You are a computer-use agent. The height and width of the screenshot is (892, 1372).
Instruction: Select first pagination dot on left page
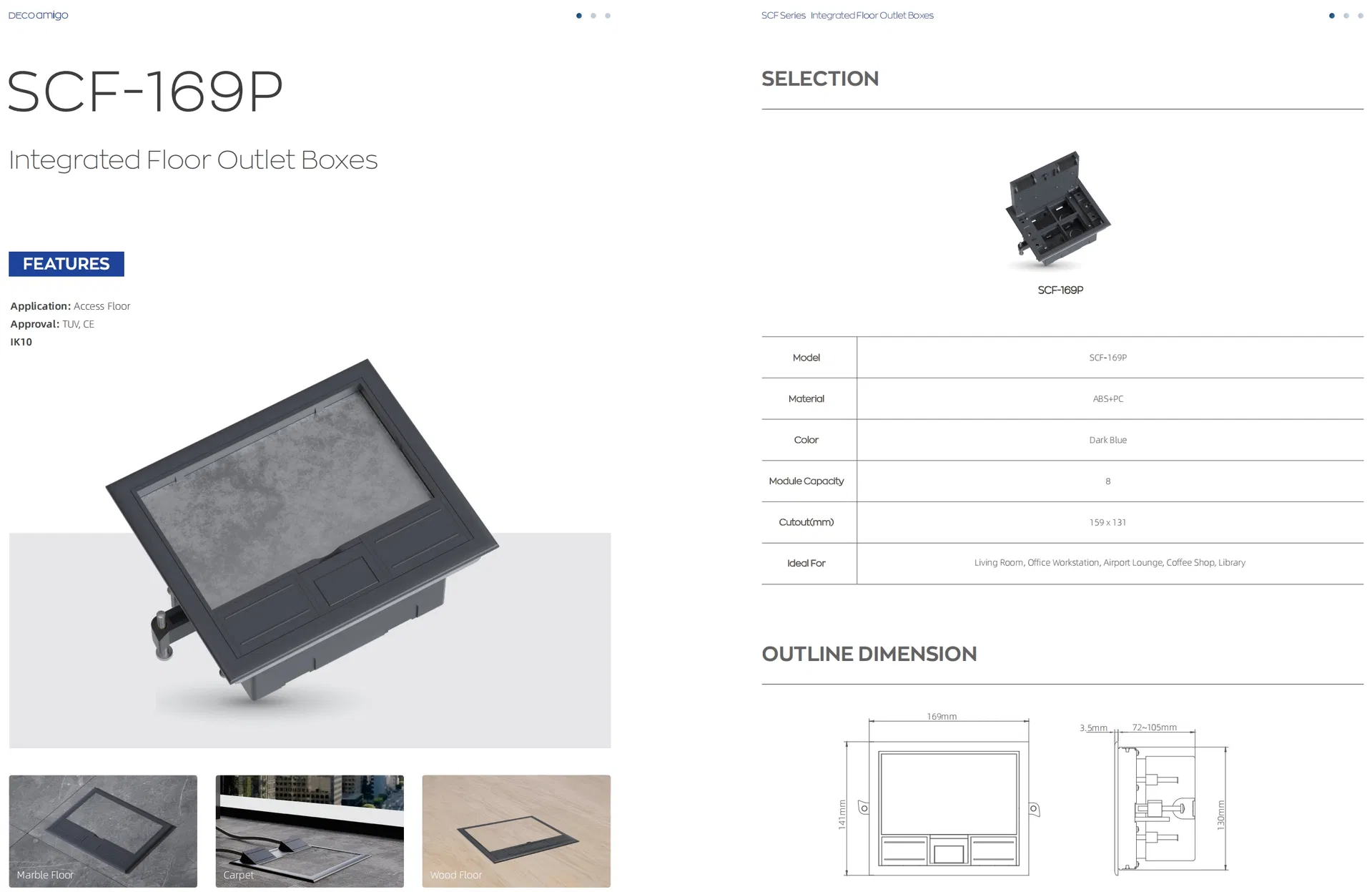tap(578, 16)
